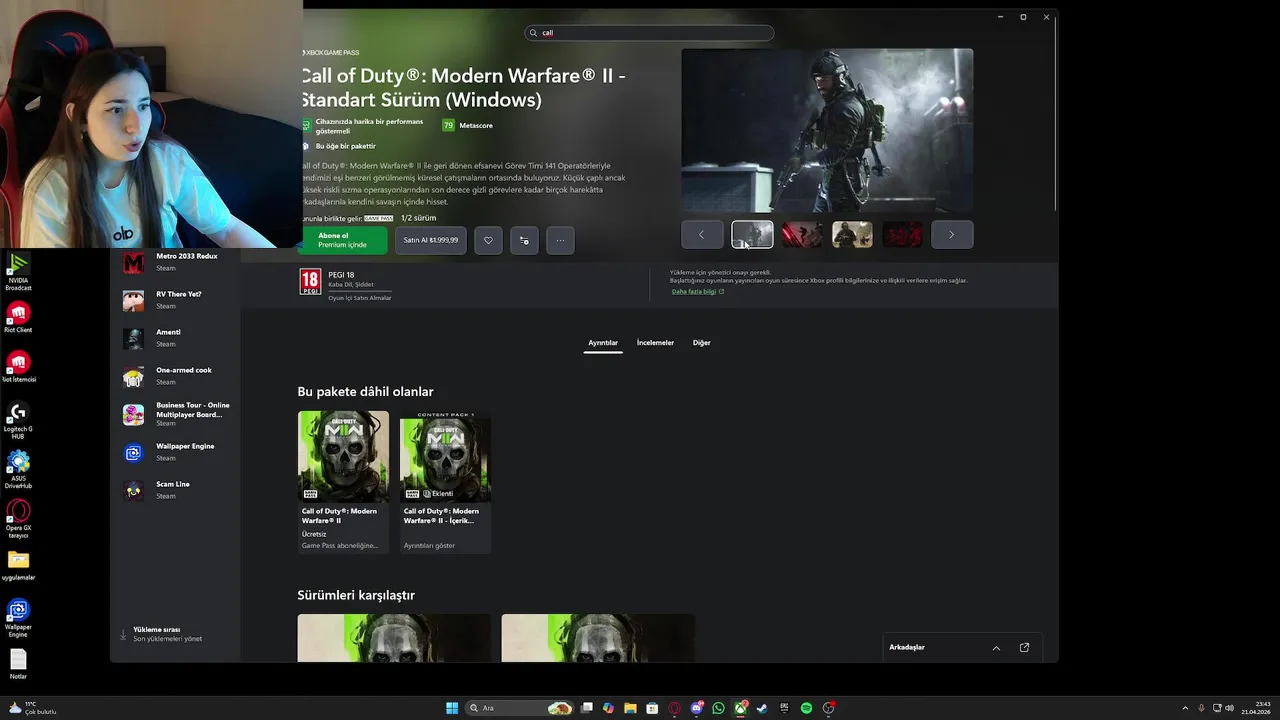Open Epic Games Launcher from taskbar
Screen dimensions: 1280x720
784,708
